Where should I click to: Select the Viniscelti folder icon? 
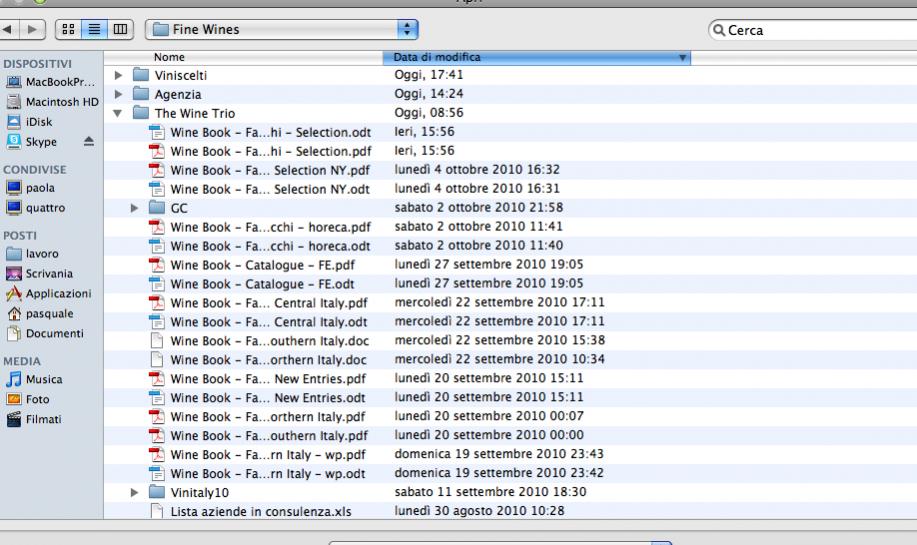tap(141, 75)
